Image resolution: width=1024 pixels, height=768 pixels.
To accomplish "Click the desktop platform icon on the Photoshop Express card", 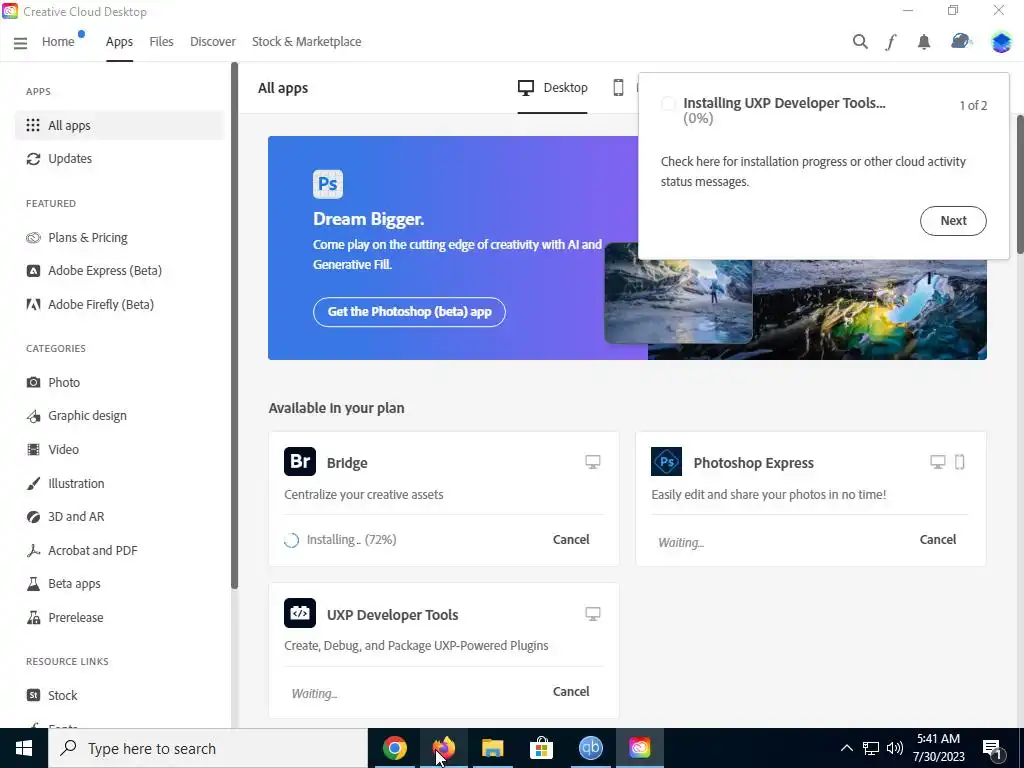I will click(x=937, y=462).
